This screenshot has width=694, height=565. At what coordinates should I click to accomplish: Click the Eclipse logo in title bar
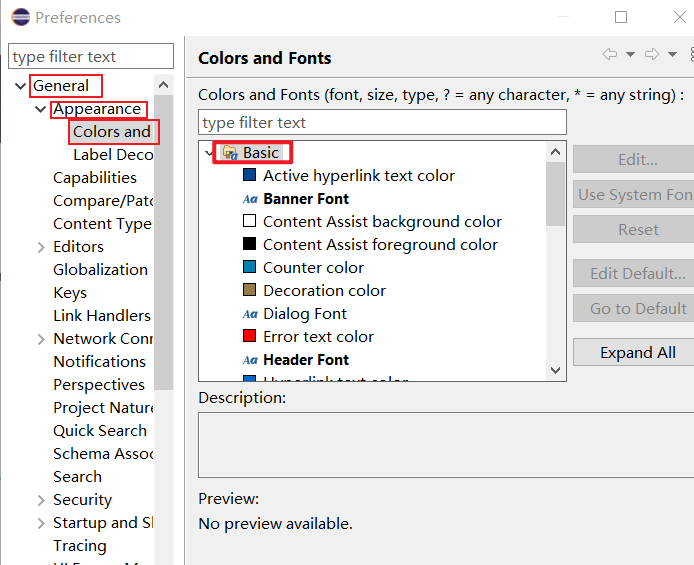pos(20,17)
